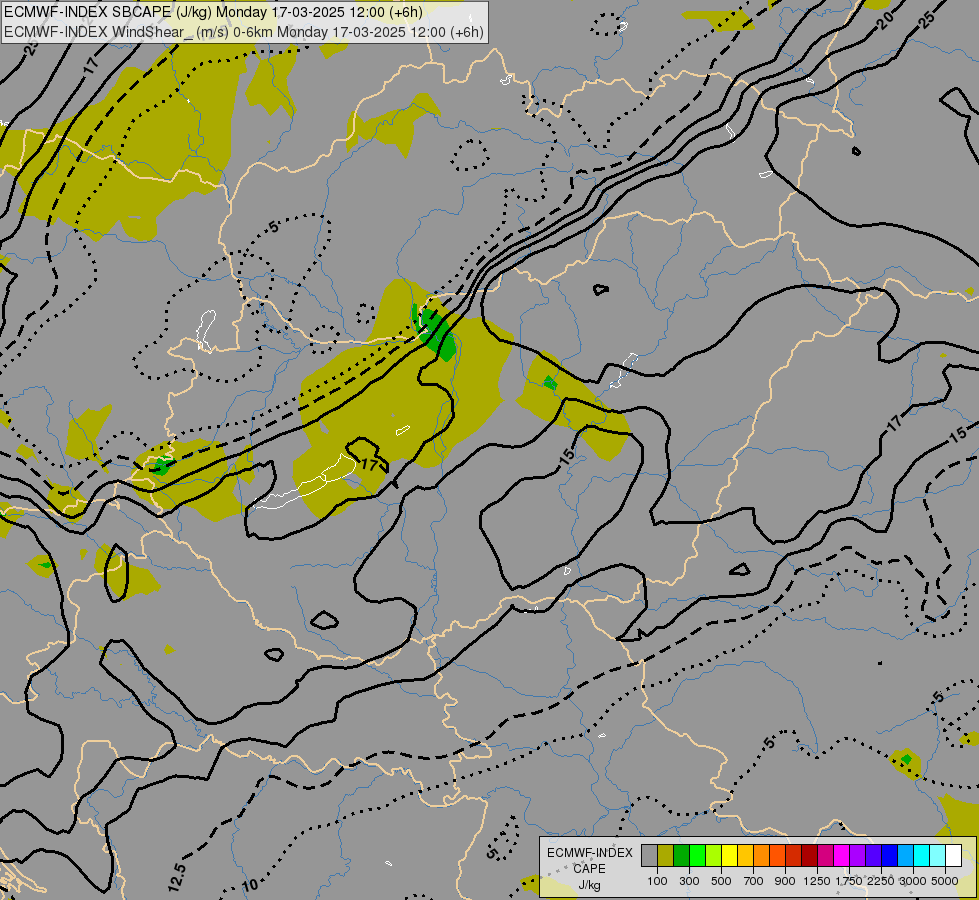Click the 1250 value on the legend scale
The width and height of the screenshot is (979, 900).
tap(817, 881)
